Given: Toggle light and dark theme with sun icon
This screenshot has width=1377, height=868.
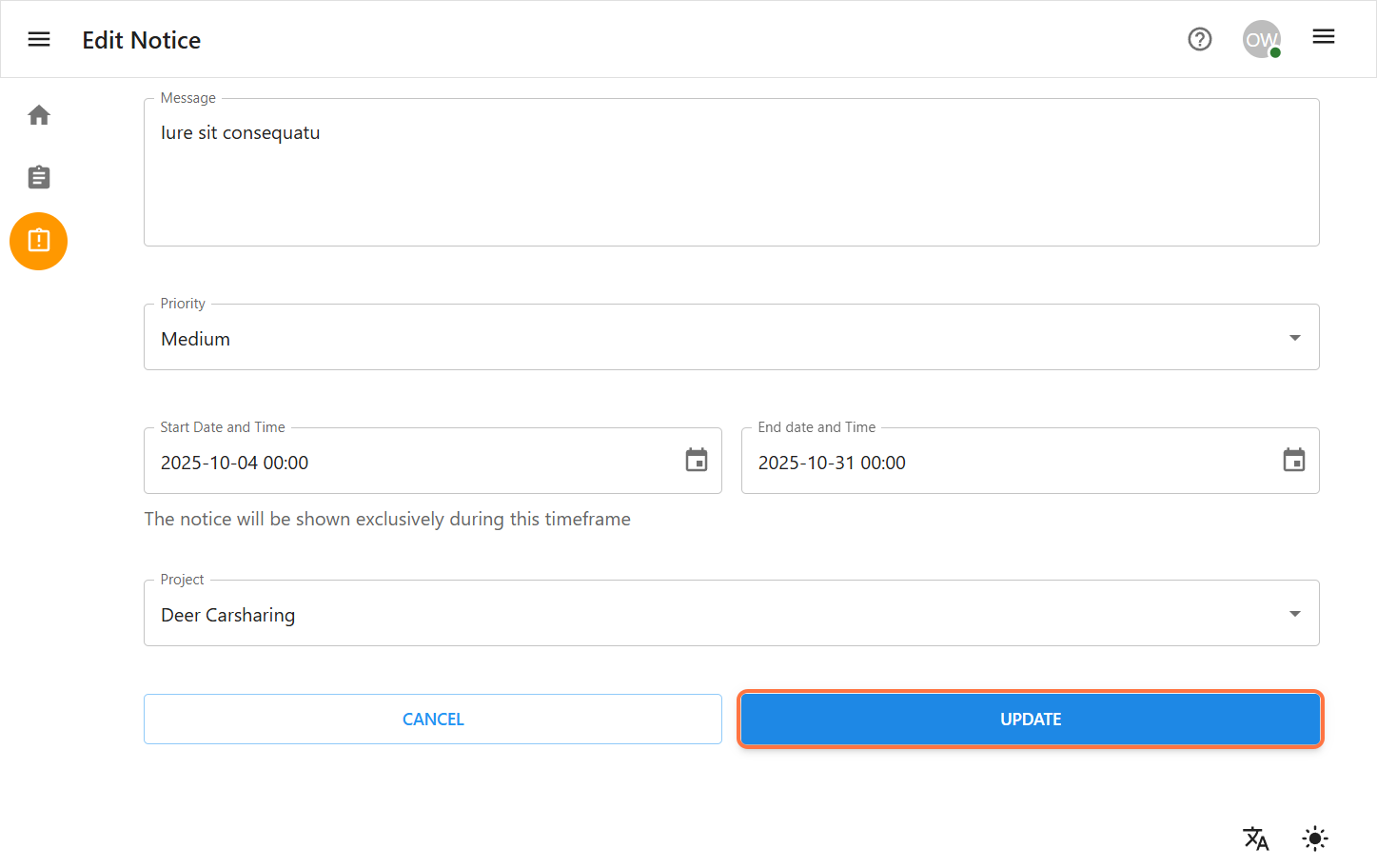Looking at the screenshot, I should click(x=1314, y=838).
